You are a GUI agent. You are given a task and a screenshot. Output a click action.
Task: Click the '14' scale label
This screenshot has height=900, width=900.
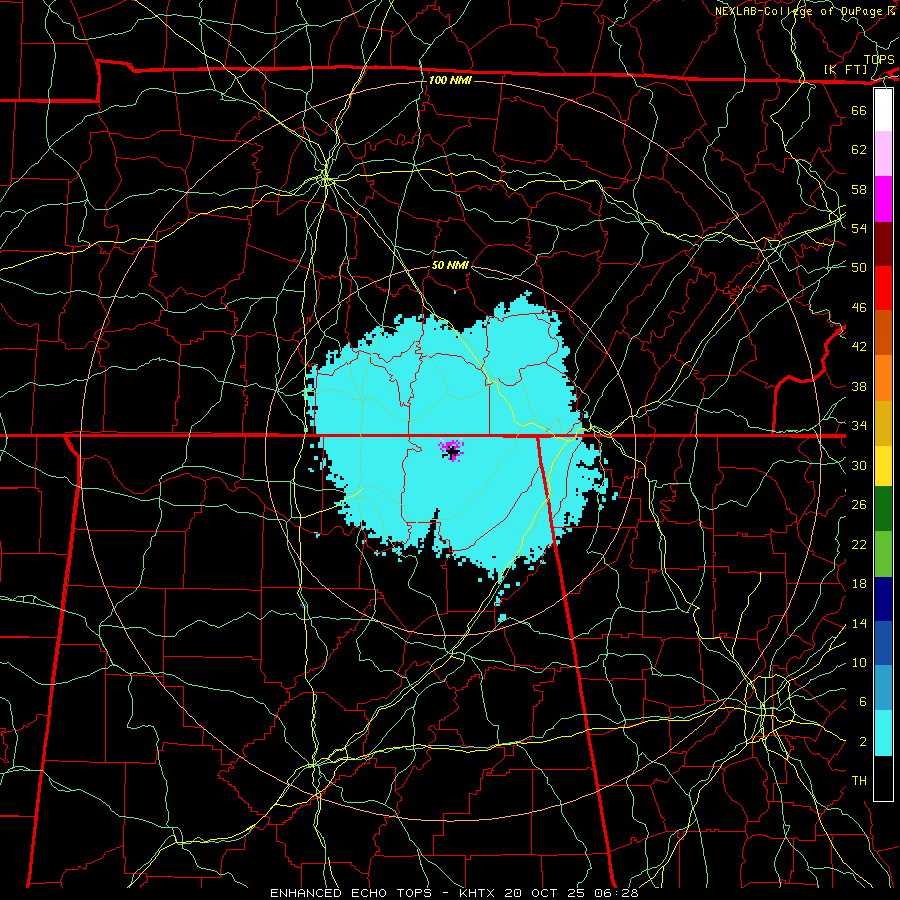[859, 623]
